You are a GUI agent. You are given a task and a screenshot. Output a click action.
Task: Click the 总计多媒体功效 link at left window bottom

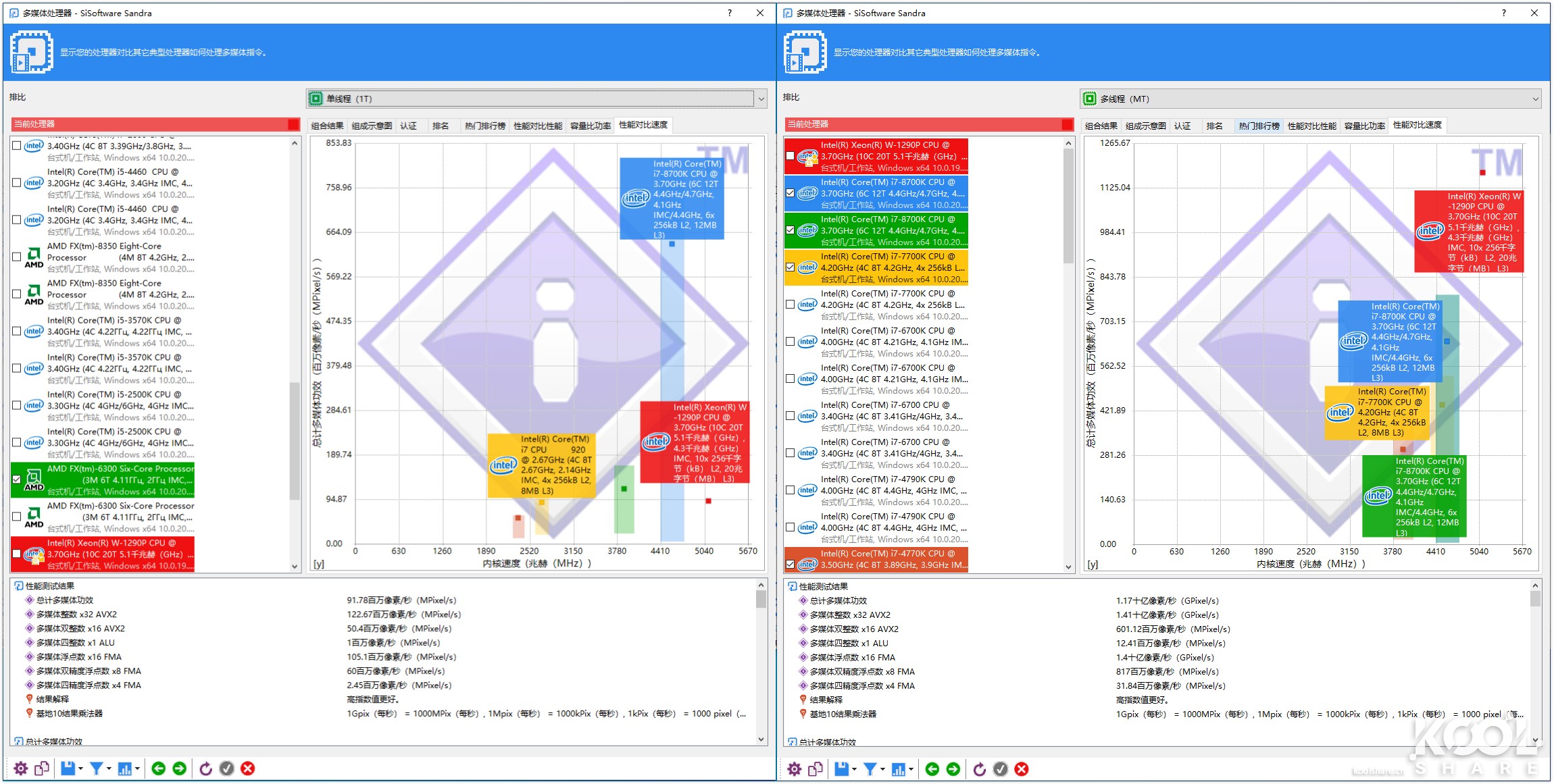tap(54, 741)
